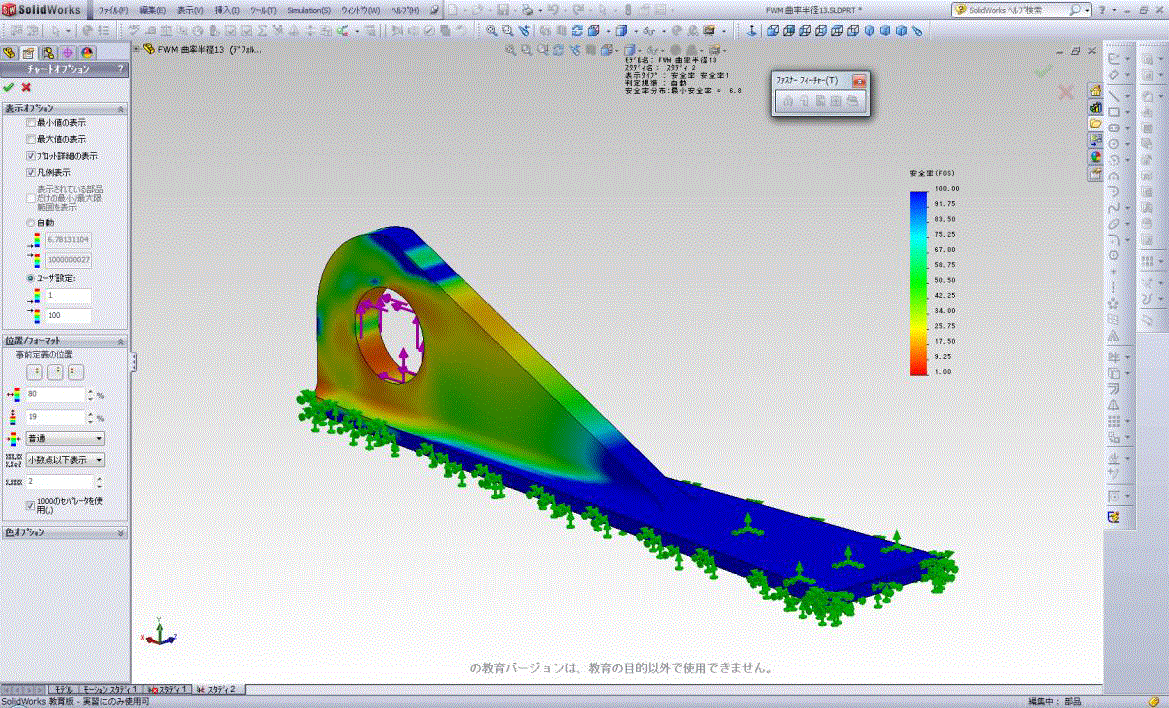Open the help search dropdown arrow
1169x708 pixels.
1088,10
